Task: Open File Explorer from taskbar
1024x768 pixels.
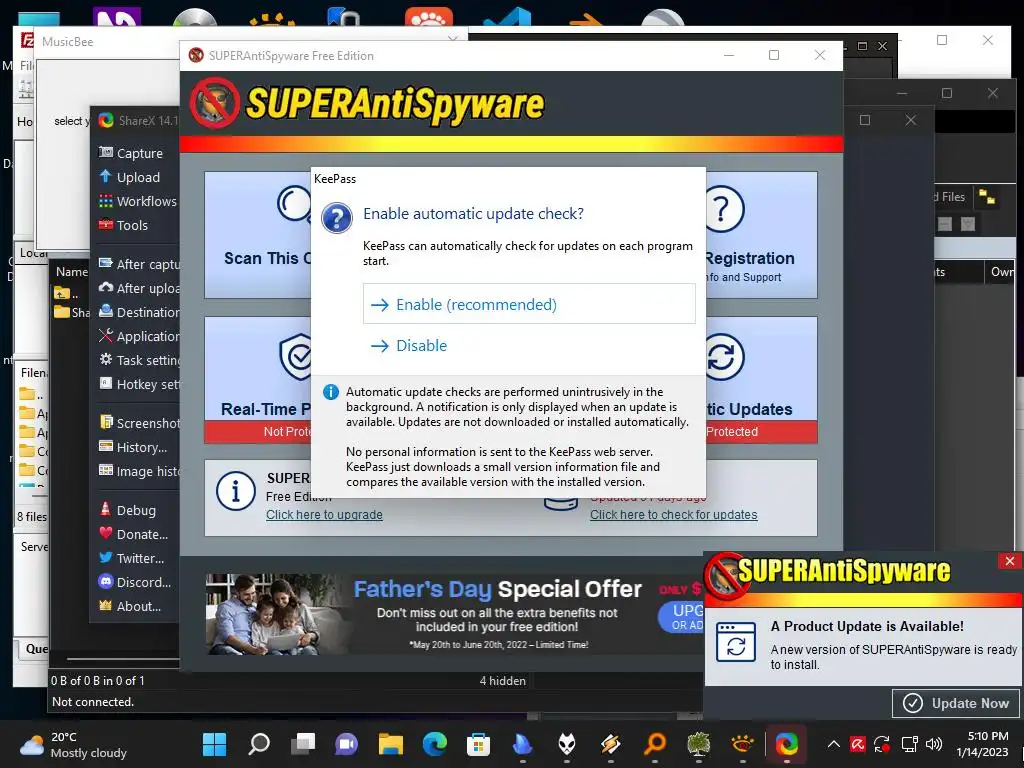Action: [x=391, y=744]
